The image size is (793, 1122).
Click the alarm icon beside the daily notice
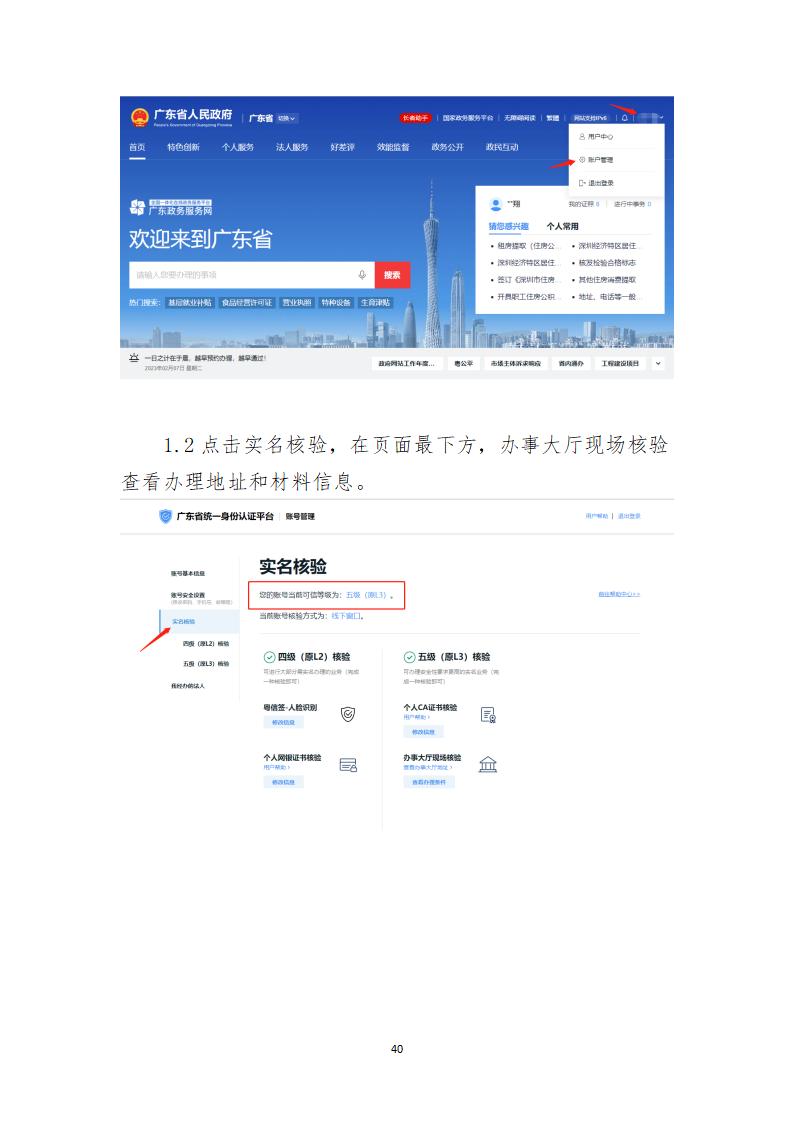pos(134,358)
